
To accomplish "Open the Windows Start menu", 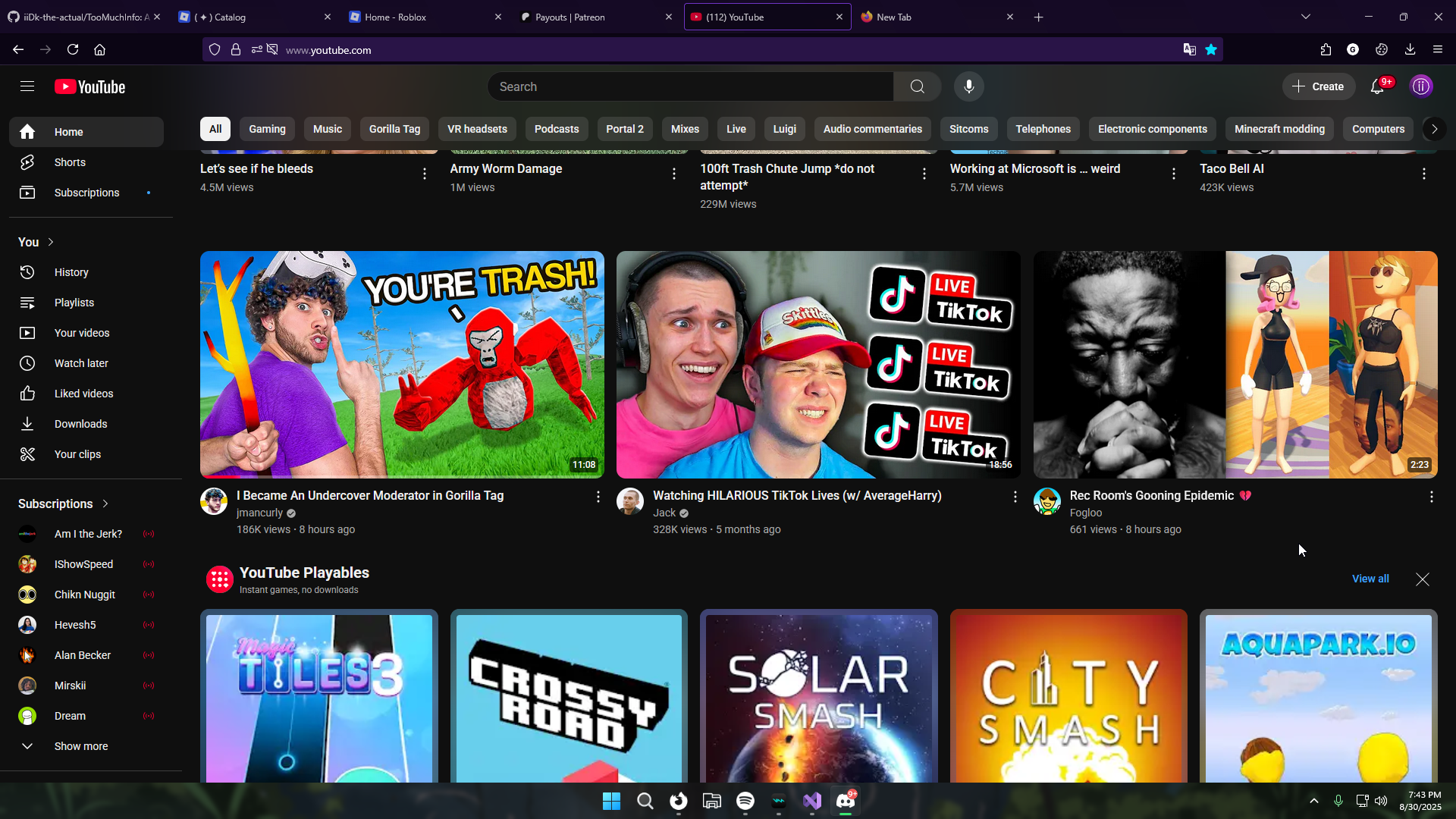I will click(x=611, y=801).
